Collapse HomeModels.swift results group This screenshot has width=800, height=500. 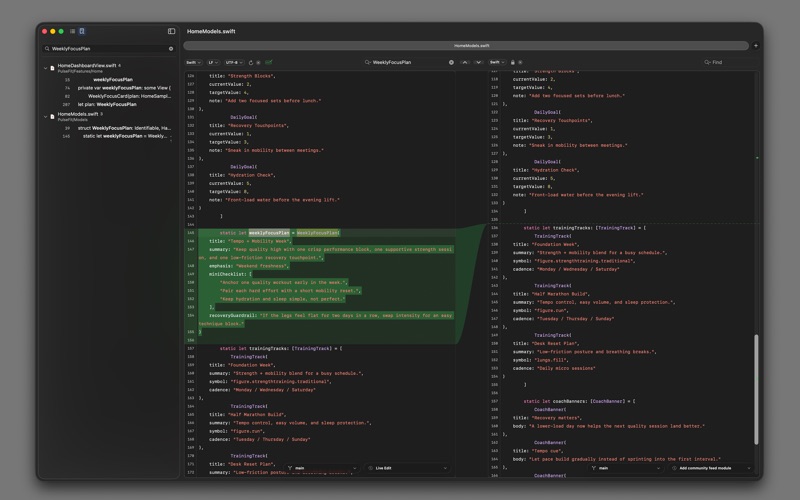click(x=45, y=116)
